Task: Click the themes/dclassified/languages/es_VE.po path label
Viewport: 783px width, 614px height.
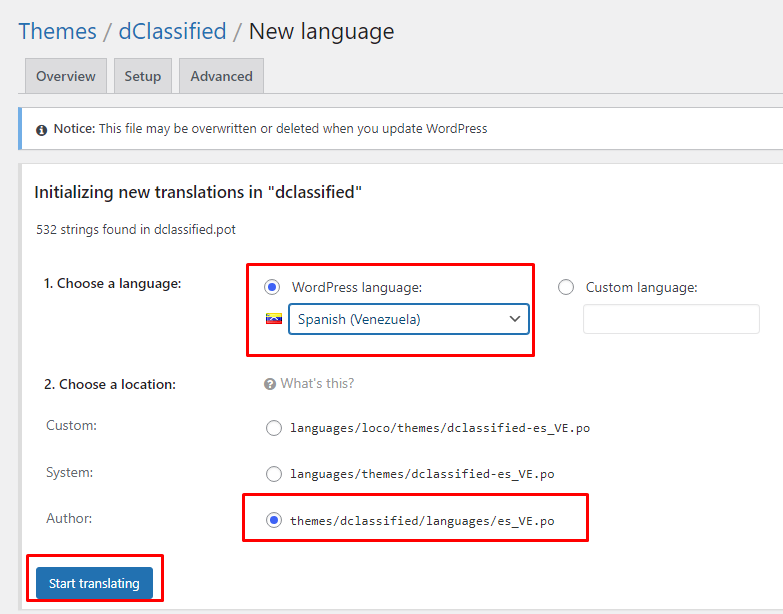Action: tap(422, 521)
